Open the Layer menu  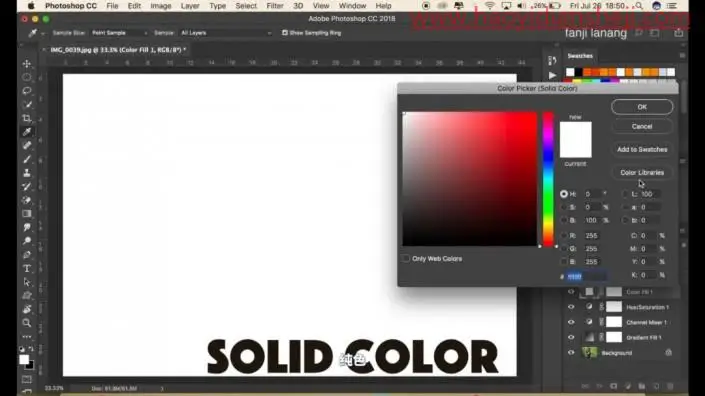coord(190,6)
